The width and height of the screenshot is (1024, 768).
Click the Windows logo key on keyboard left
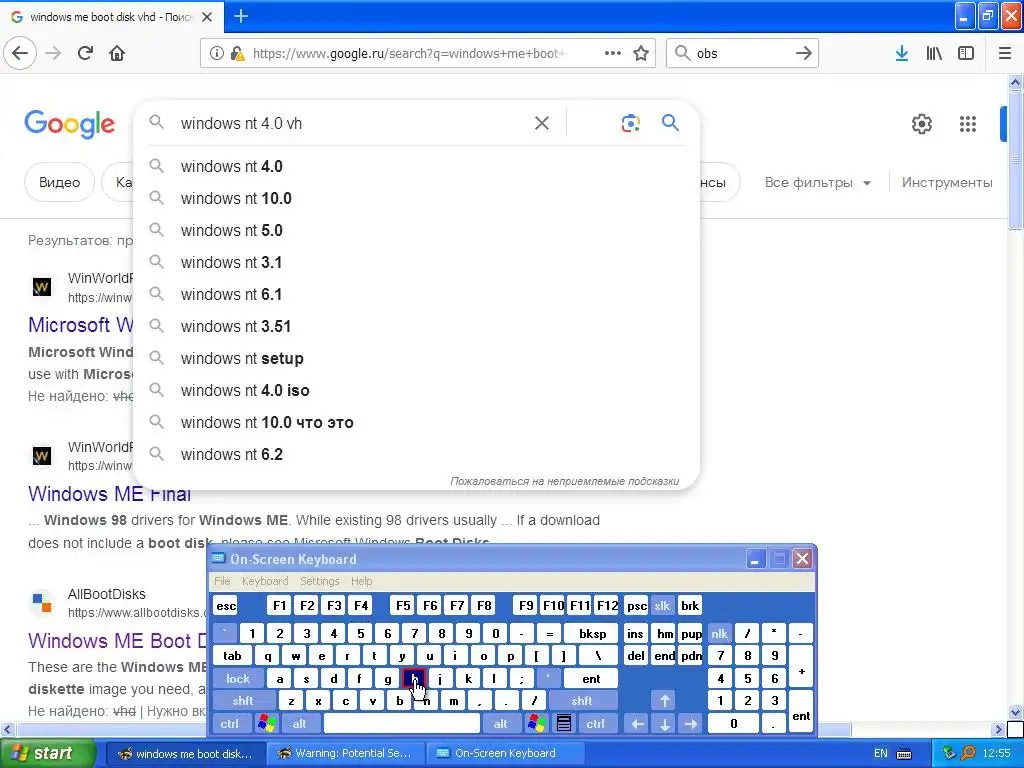click(266, 724)
